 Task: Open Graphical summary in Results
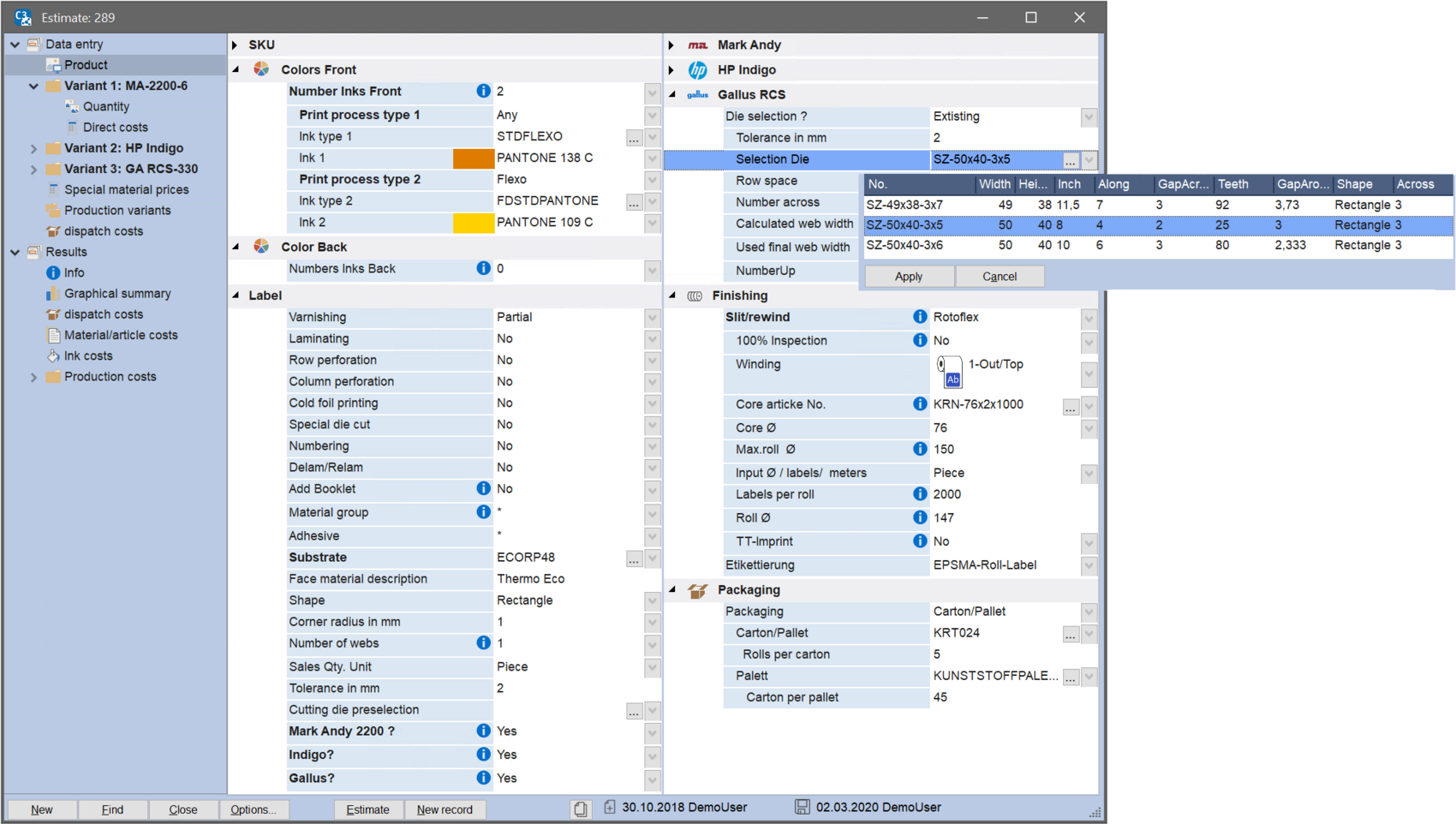pos(117,293)
